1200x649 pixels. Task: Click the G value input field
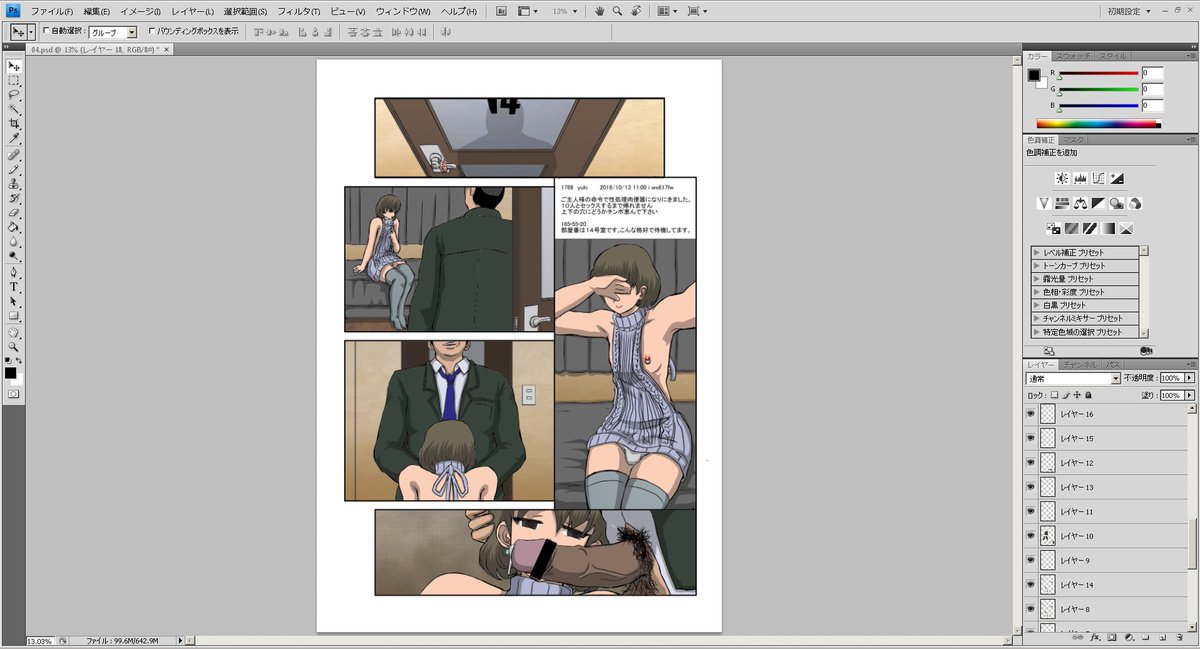tap(1153, 89)
